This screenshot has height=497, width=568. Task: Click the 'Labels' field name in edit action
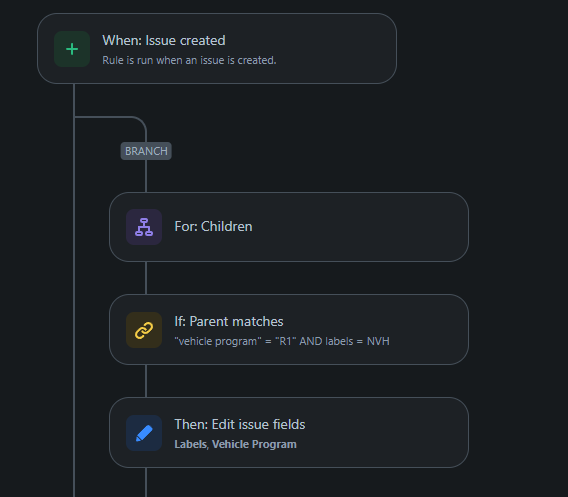pyautogui.click(x=191, y=444)
